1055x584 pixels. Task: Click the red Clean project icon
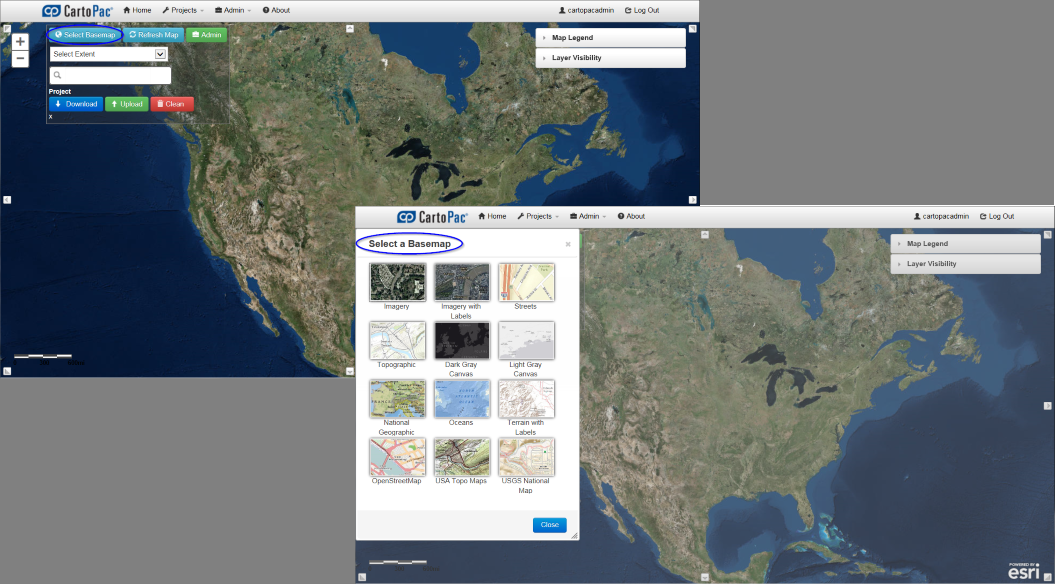(160, 103)
